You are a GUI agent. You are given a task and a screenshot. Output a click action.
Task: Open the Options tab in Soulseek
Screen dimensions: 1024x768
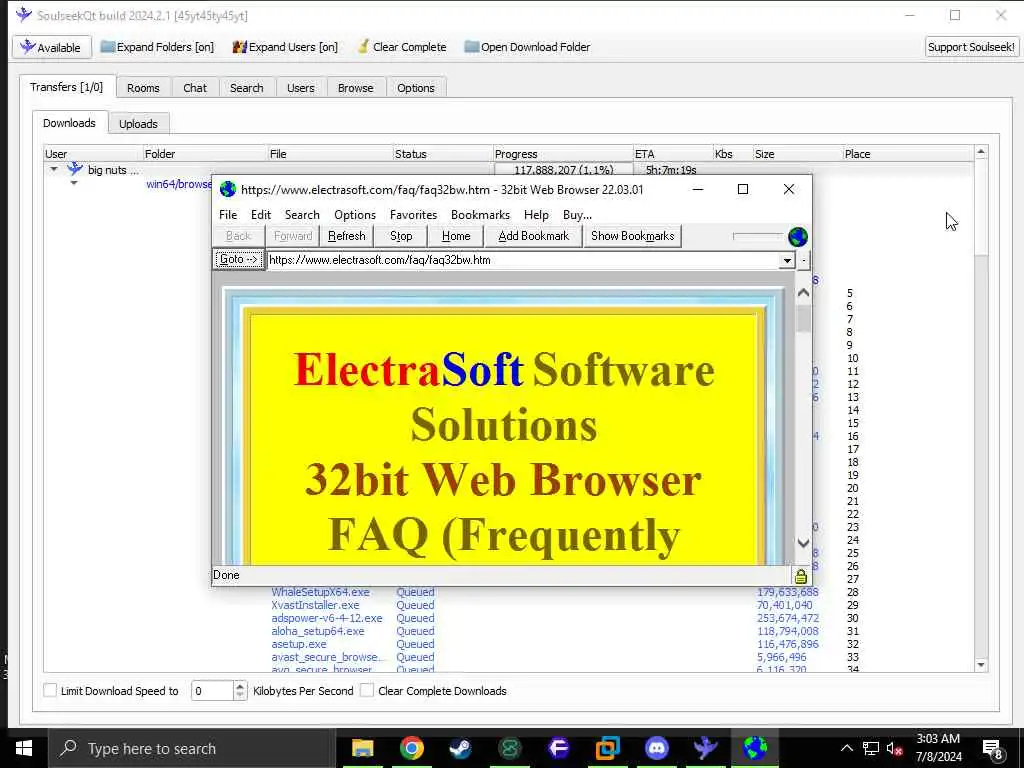(x=415, y=88)
